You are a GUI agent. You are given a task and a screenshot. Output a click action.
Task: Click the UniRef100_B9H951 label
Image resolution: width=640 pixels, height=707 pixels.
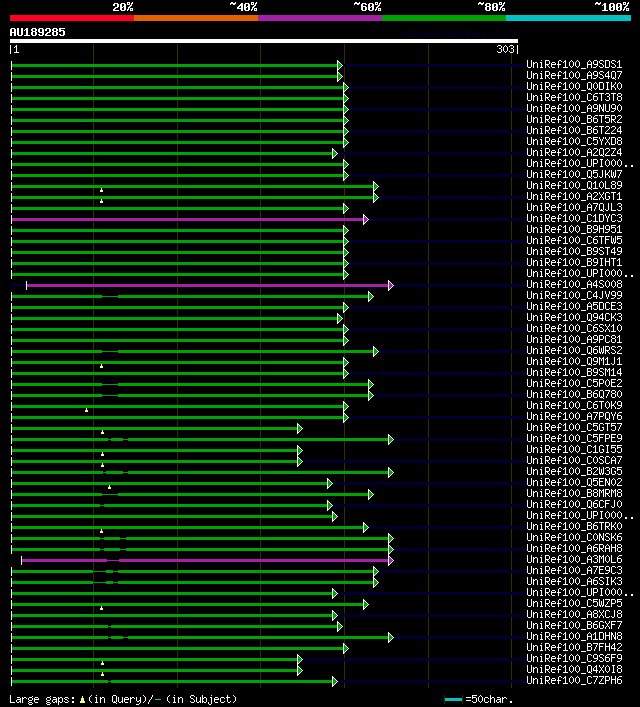(x=574, y=229)
